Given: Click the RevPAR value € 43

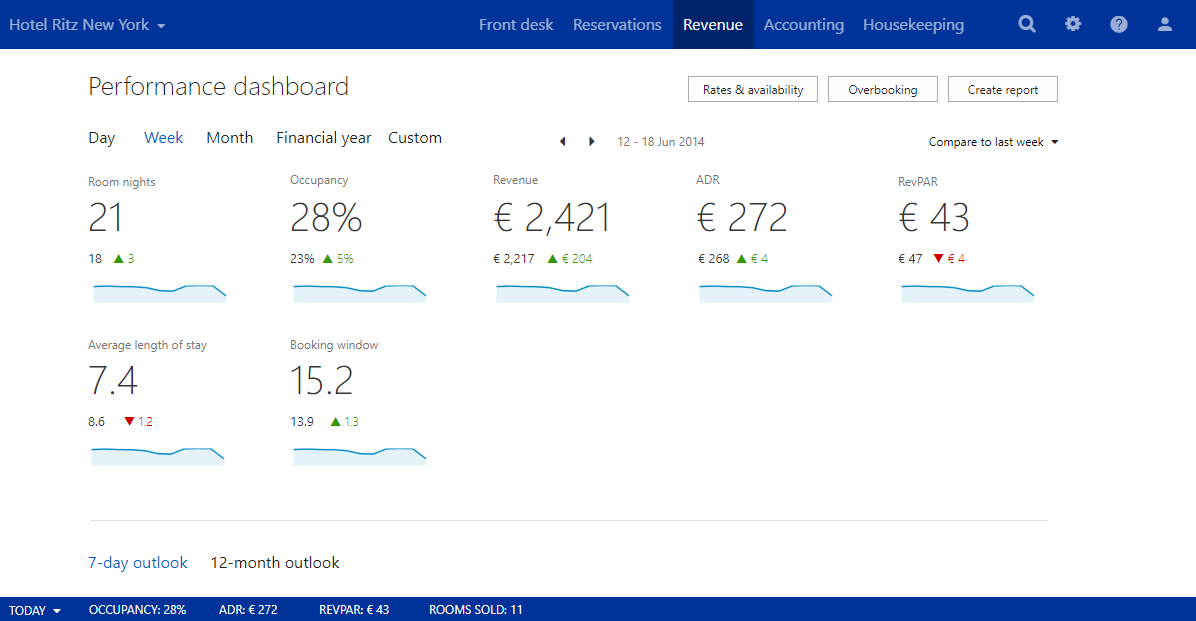Looking at the screenshot, I should (x=934, y=218).
